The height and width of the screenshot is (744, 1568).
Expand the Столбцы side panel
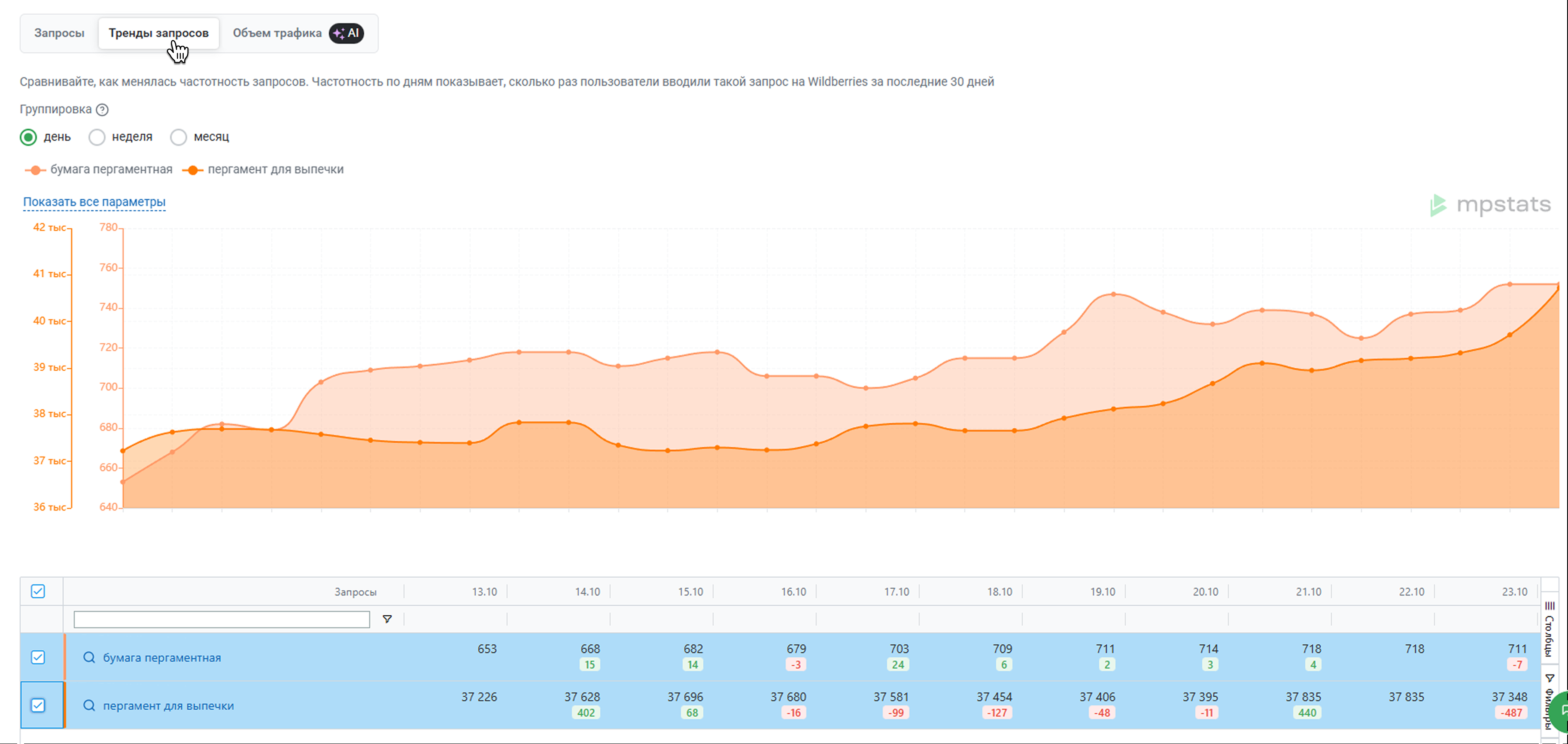coord(1549,629)
